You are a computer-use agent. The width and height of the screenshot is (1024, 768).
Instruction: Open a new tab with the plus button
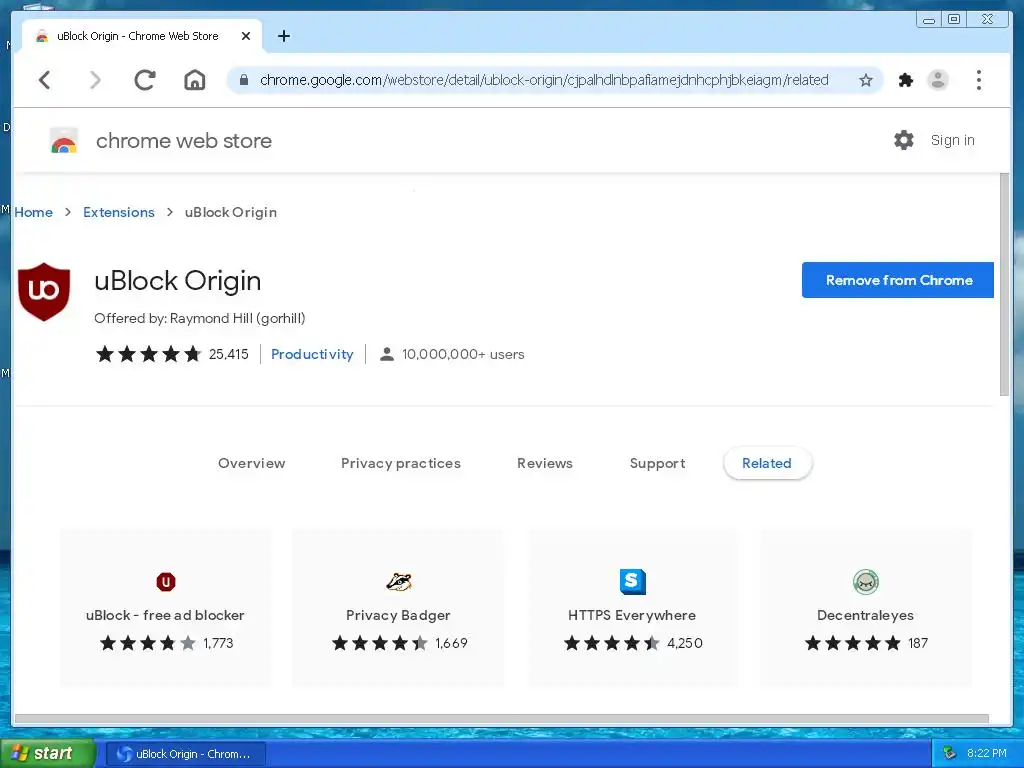283,36
